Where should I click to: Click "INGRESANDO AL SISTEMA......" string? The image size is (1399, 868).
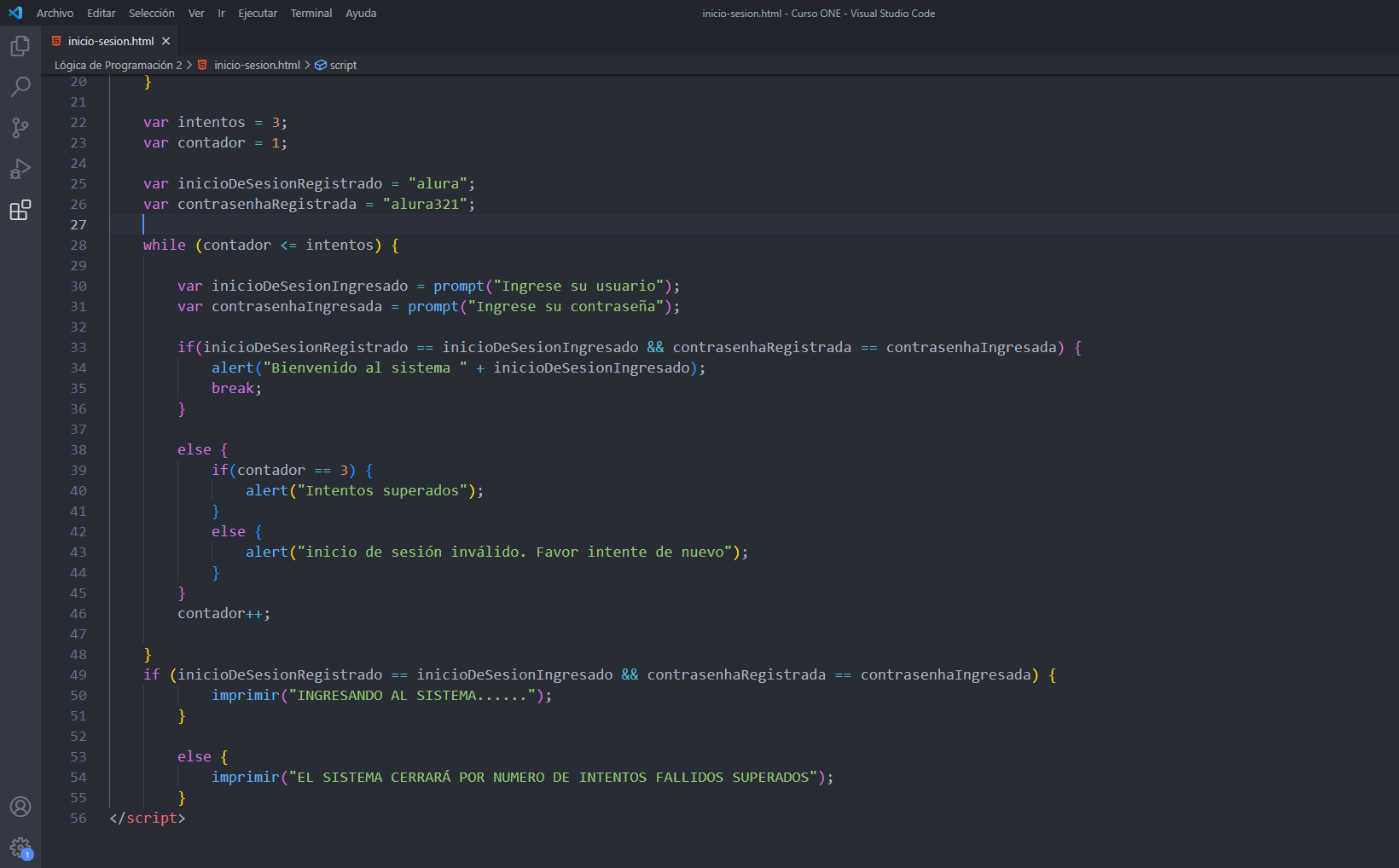pos(412,696)
